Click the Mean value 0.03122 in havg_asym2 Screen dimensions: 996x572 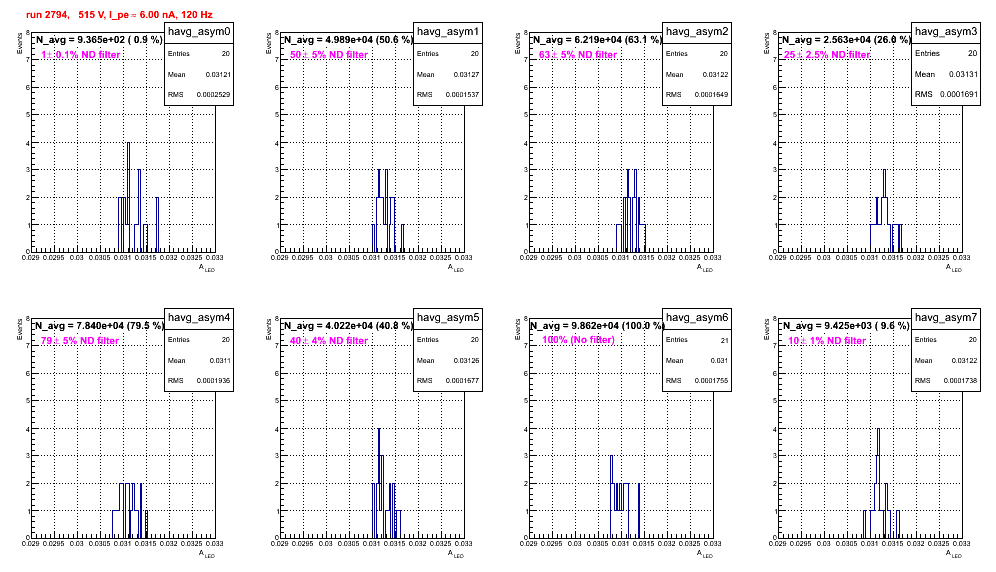(716, 74)
